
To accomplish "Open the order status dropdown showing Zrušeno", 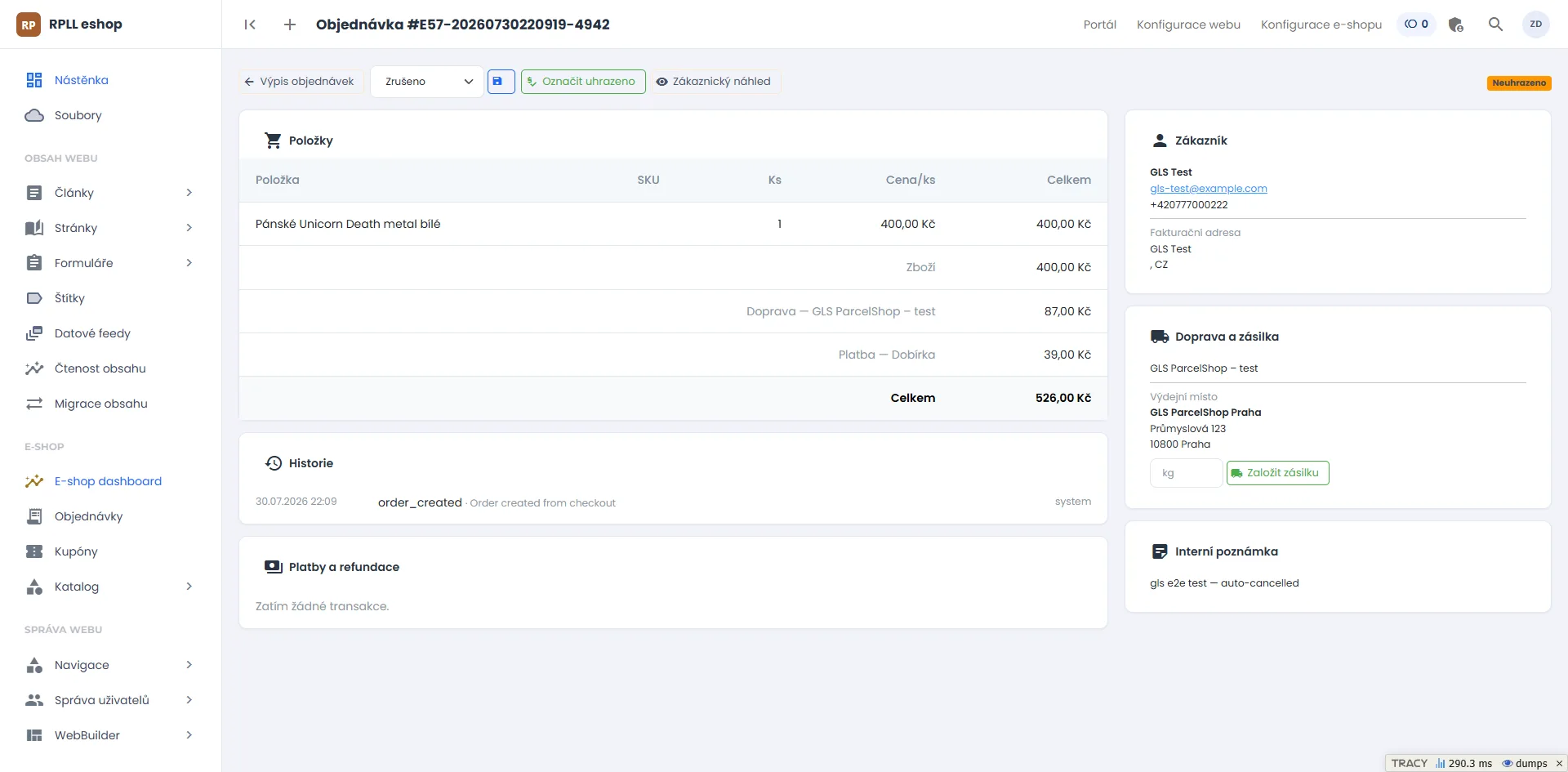I will (427, 82).
